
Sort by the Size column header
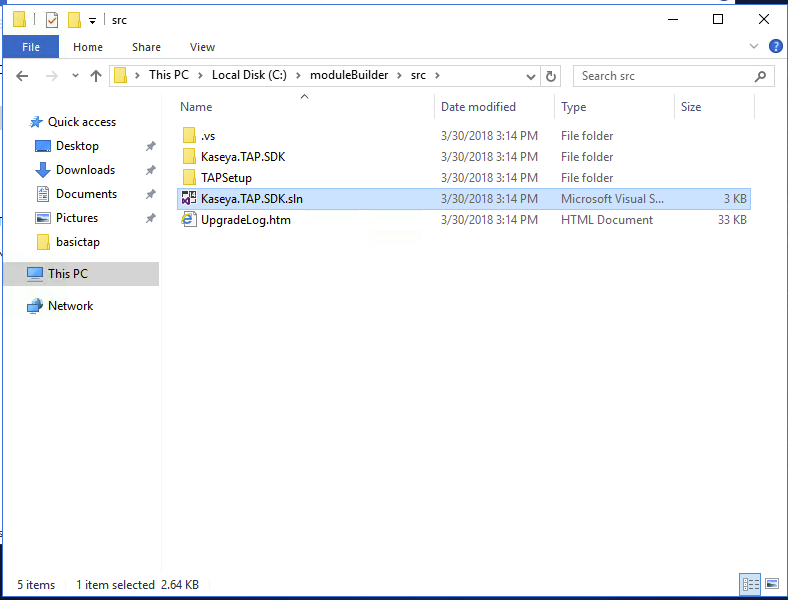691,107
